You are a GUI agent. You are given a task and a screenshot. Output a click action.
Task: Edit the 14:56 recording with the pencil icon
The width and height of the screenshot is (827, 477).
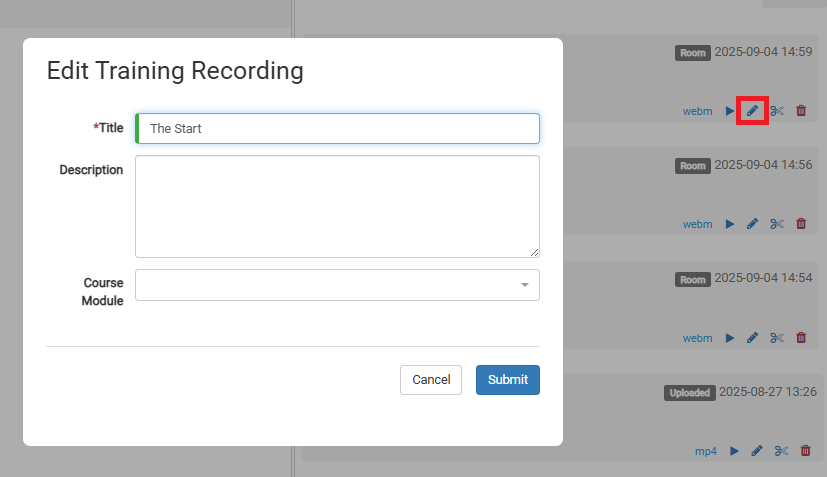tap(752, 224)
